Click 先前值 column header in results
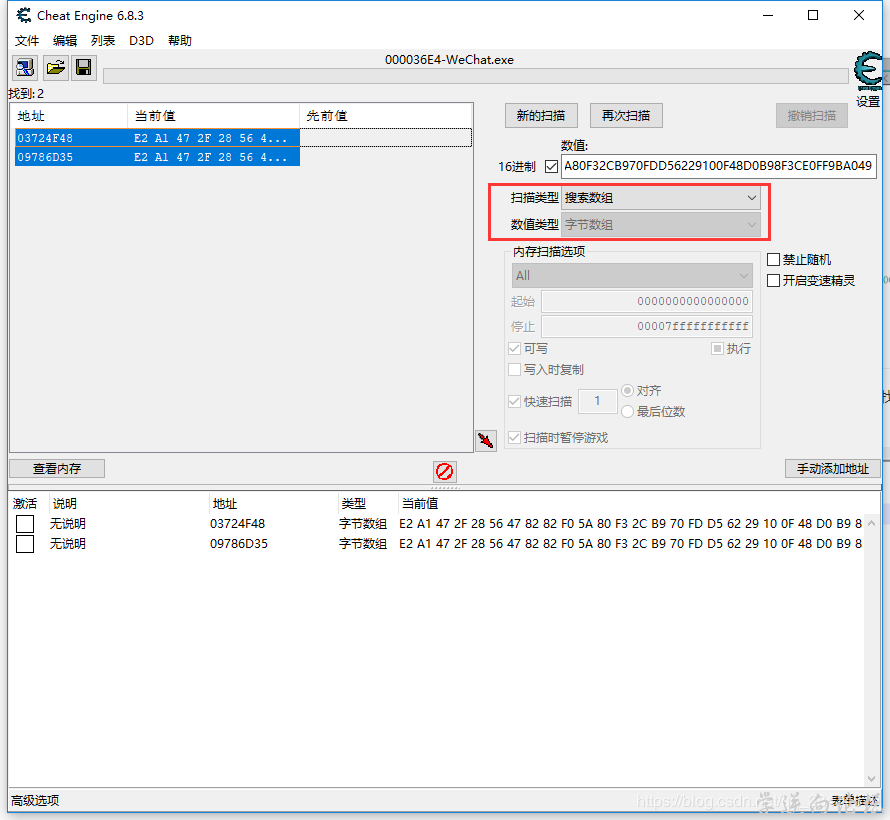 pos(386,116)
